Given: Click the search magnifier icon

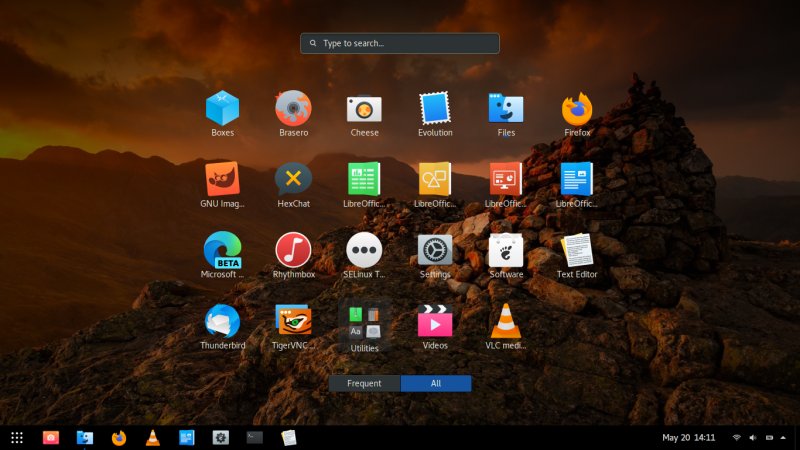Looking at the screenshot, I should pyautogui.click(x=313, y=43).
